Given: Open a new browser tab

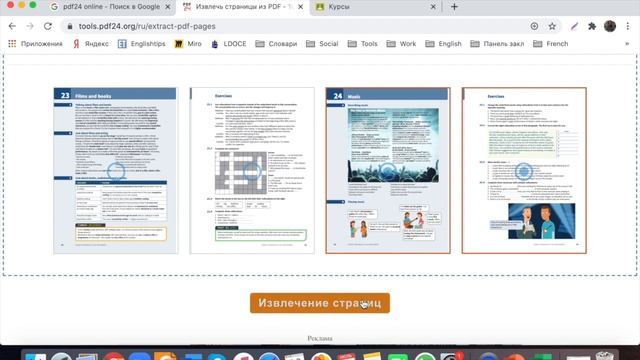Looking at the screenshot, I should 454,7.
